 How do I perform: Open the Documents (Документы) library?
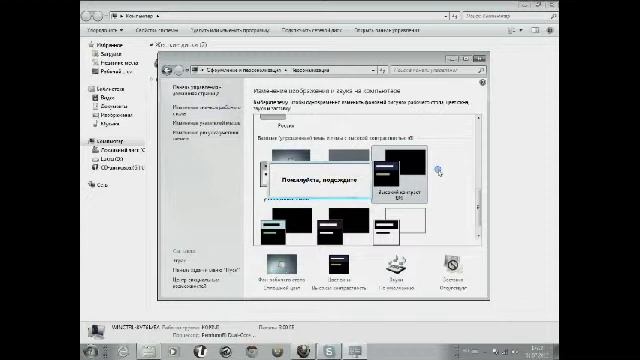113,106
